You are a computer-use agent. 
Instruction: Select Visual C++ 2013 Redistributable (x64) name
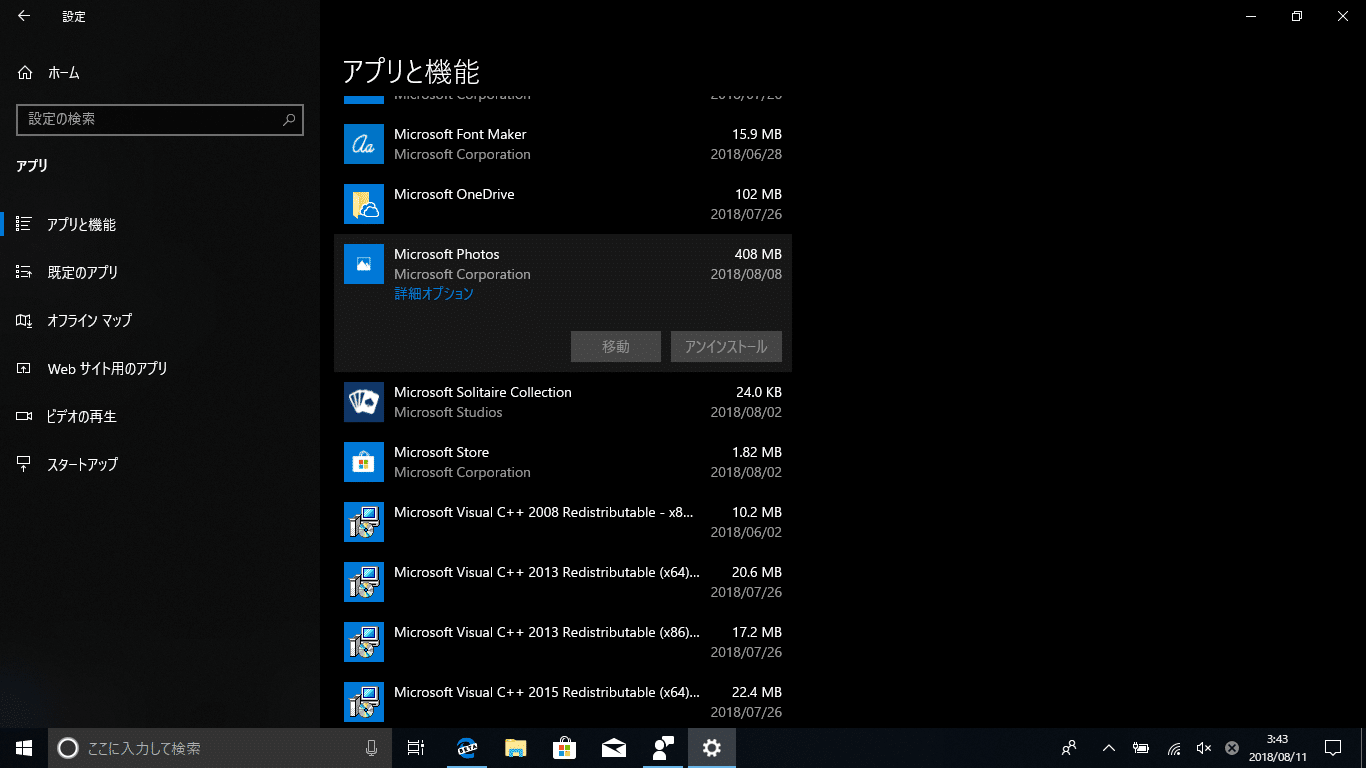[547, 572]
